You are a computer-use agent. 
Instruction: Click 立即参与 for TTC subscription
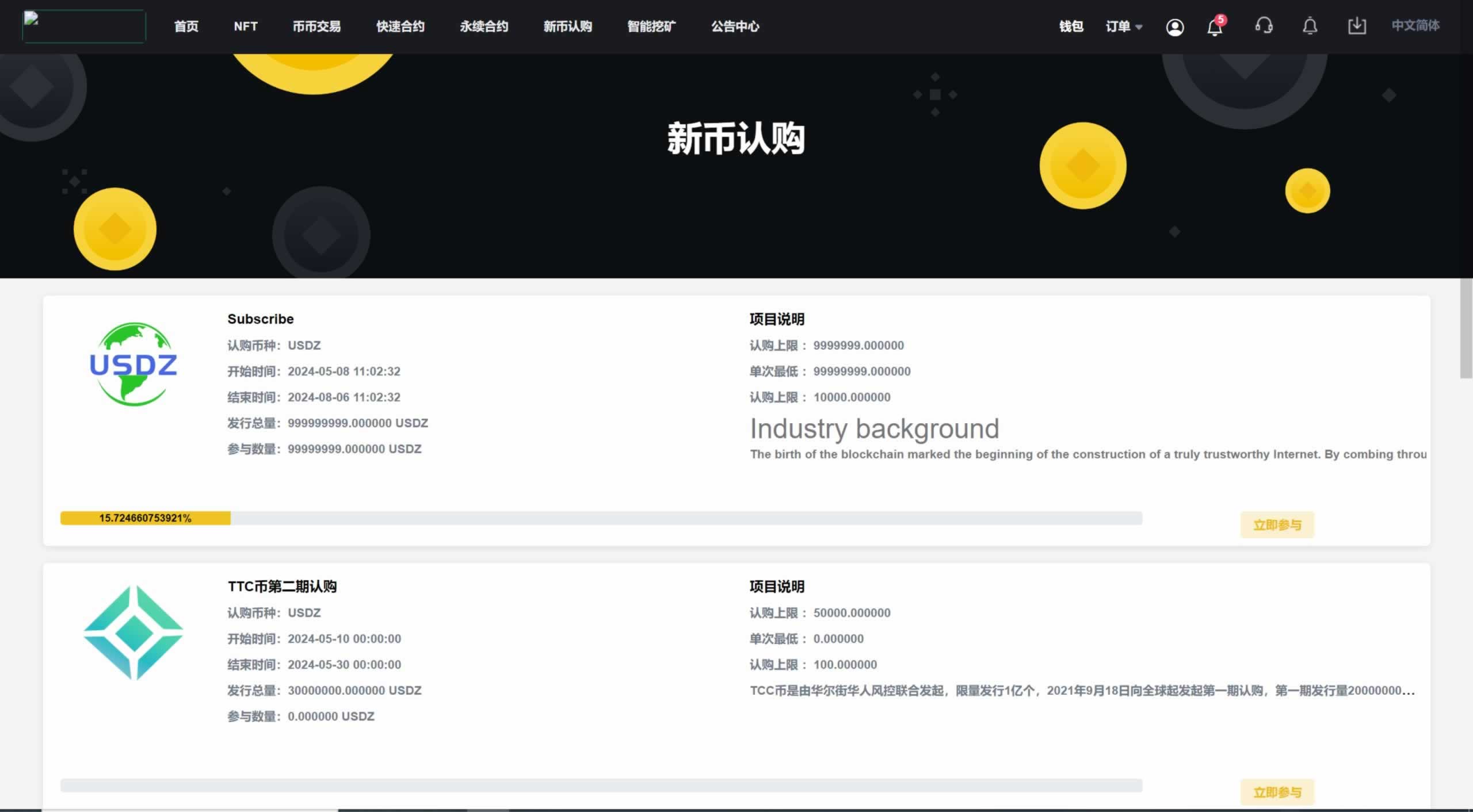click(1277, 792)
